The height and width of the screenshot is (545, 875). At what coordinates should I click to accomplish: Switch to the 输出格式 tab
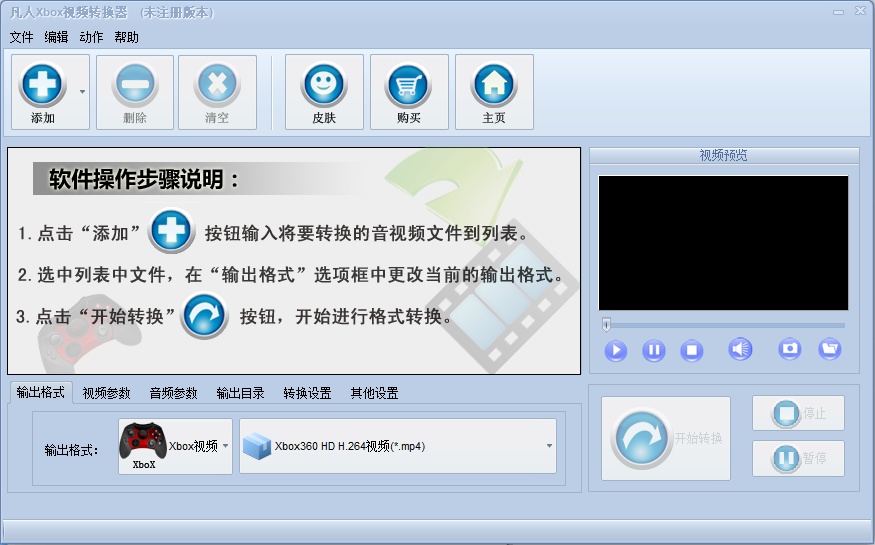40,393
